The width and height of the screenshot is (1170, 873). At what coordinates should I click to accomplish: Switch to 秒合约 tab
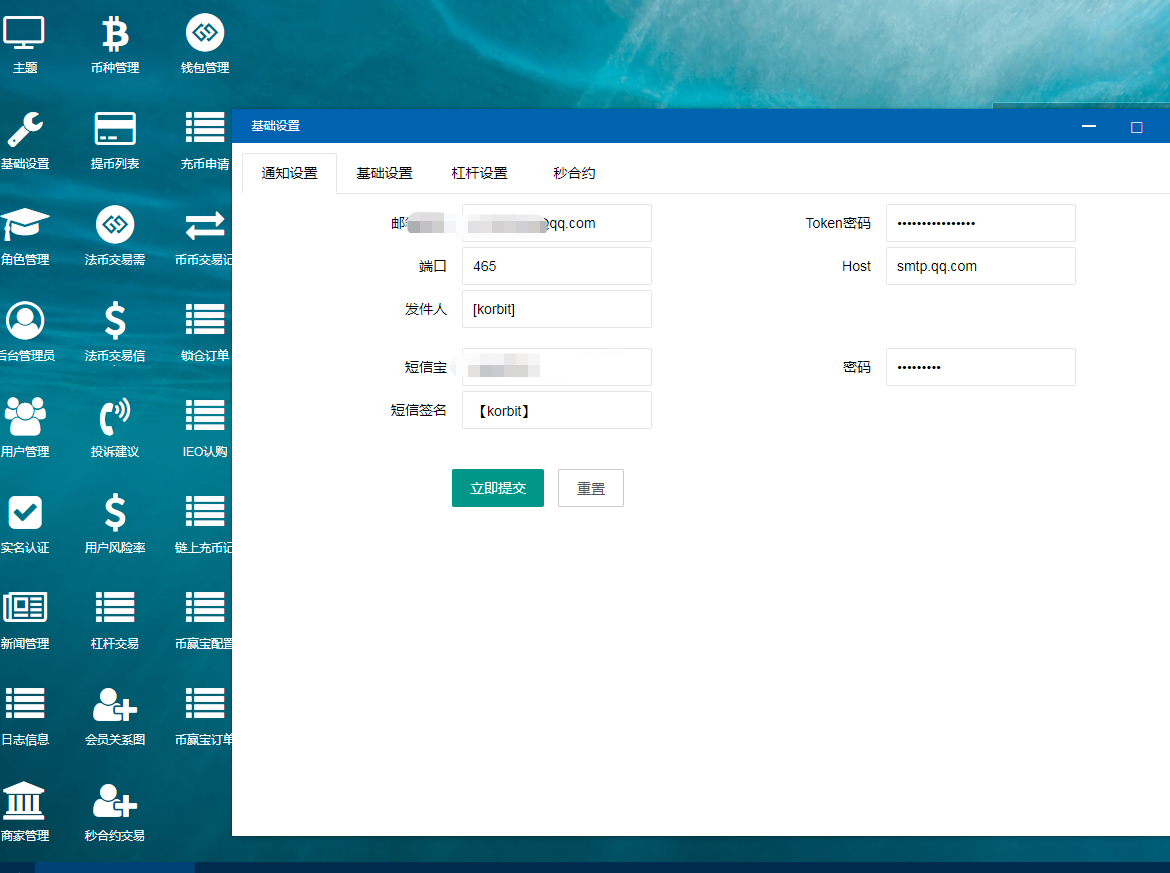pos(574,173)
